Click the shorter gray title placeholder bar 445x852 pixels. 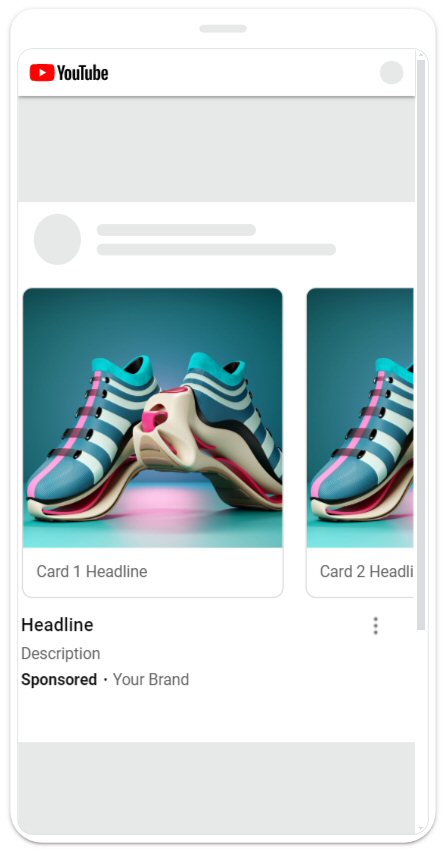176,230
